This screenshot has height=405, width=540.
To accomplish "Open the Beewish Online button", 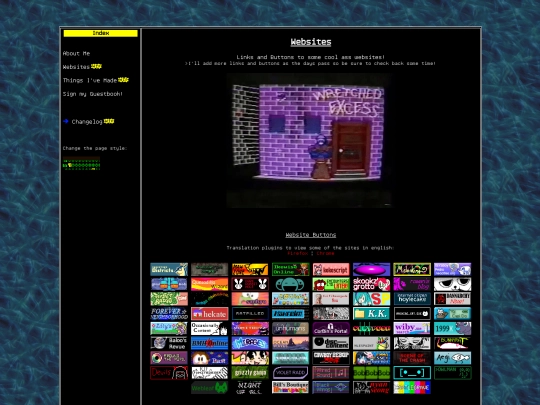I will (291, 269).
